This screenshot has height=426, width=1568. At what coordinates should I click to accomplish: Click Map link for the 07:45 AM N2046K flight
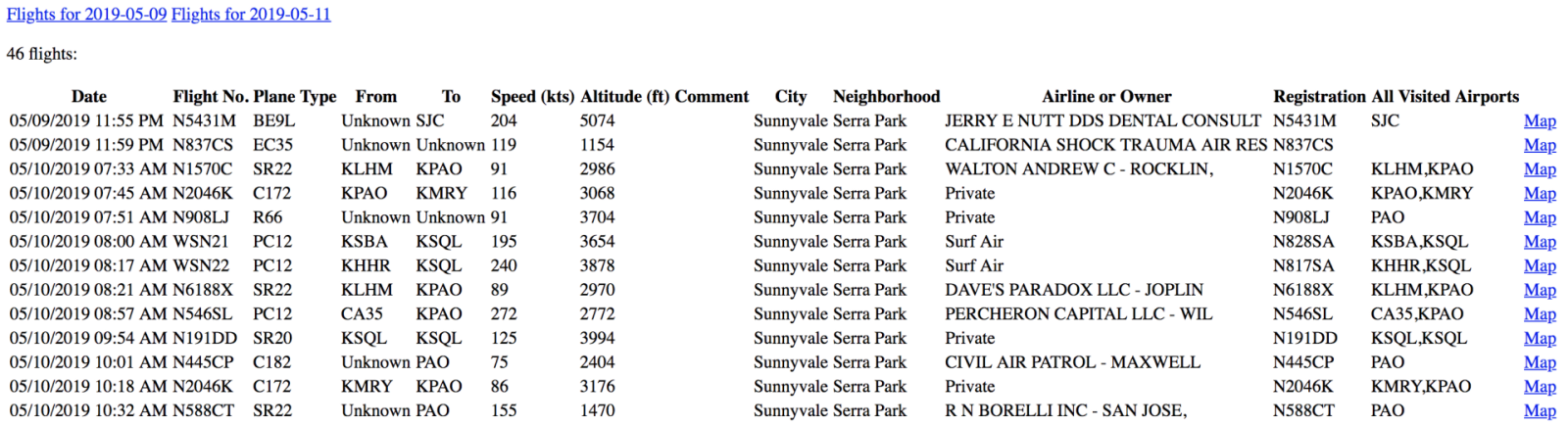pyautogui.click(x=1540, y=194)
